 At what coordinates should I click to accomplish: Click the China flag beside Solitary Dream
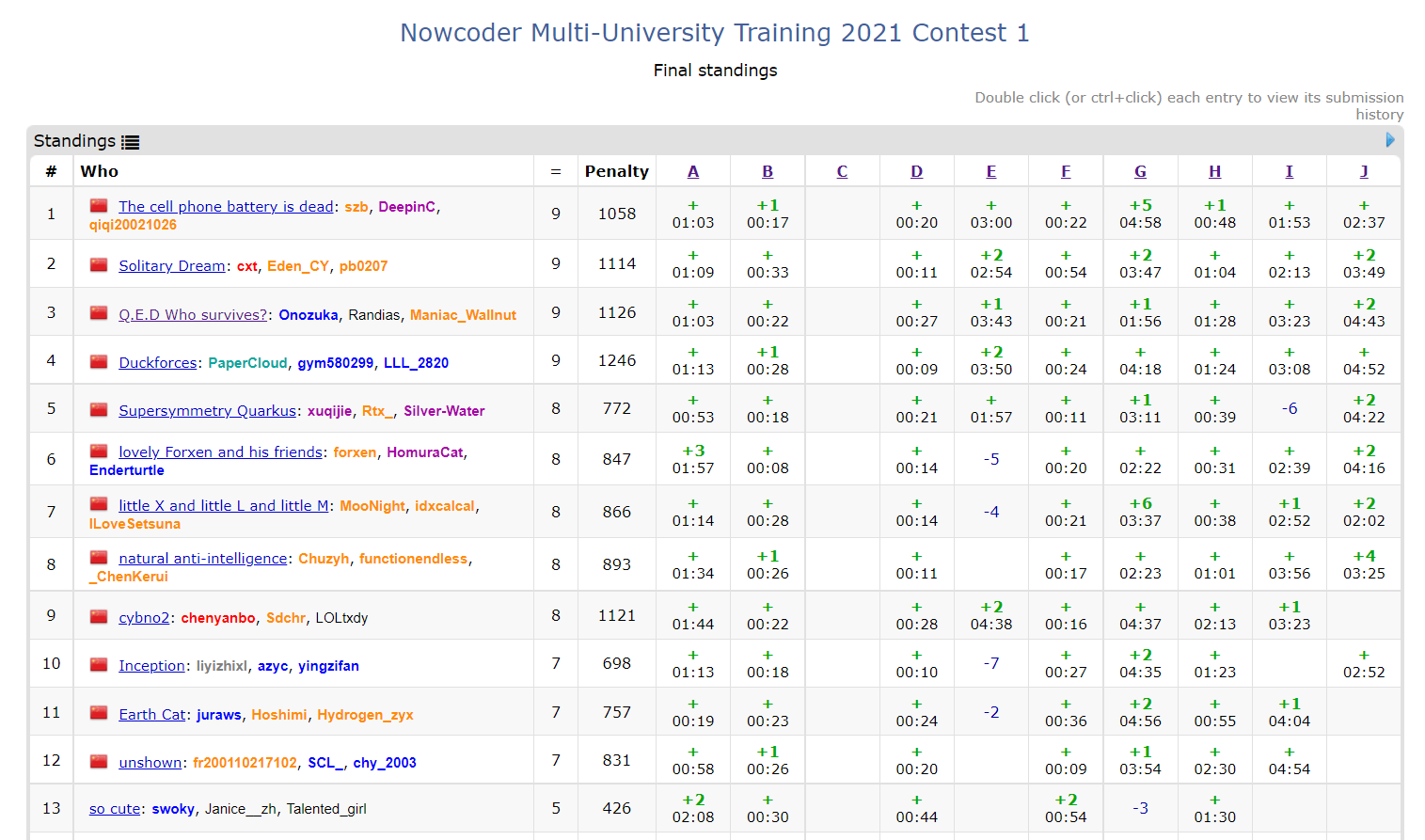click(x=99, y=265)
